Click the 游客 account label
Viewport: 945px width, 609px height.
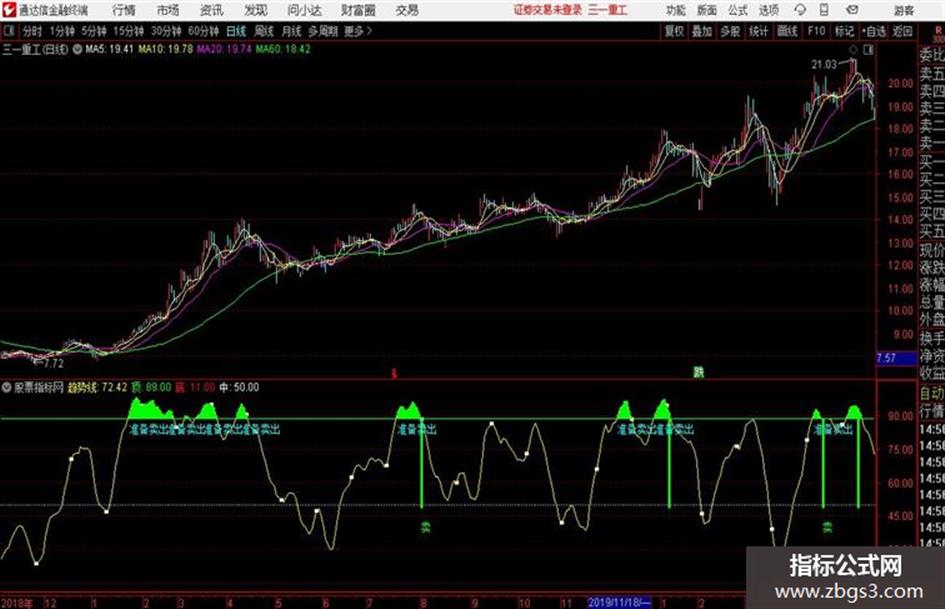pos(904,10)
